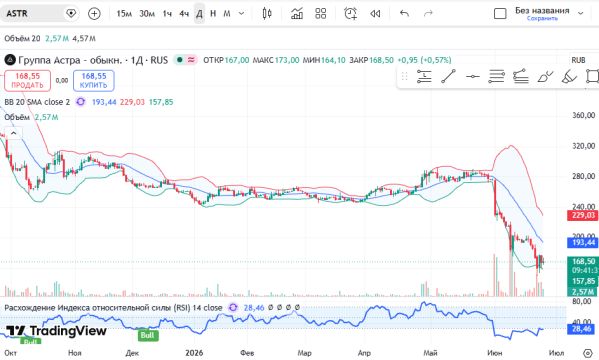Switch to the 30м timeframe

tap(147, 14)
